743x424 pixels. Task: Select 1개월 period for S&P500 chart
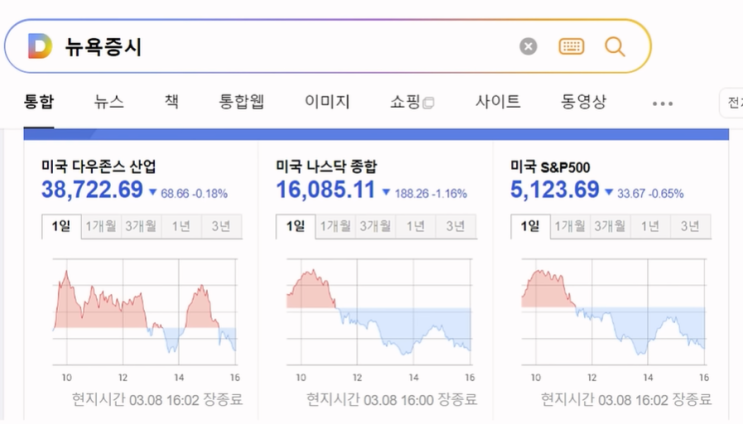click(x=570, y=226)
